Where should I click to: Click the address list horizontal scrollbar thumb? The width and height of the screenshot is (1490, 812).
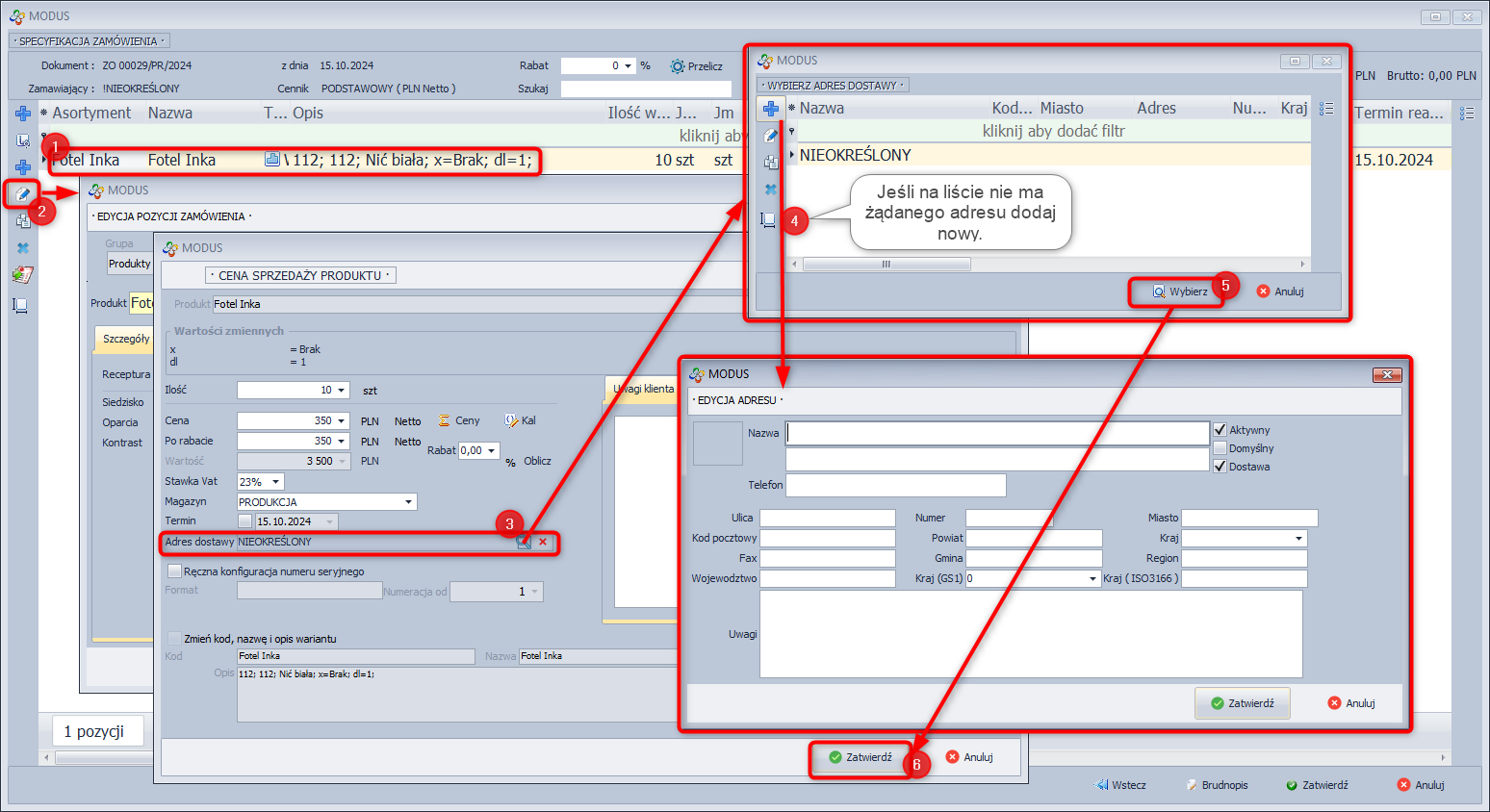point(886,264)
